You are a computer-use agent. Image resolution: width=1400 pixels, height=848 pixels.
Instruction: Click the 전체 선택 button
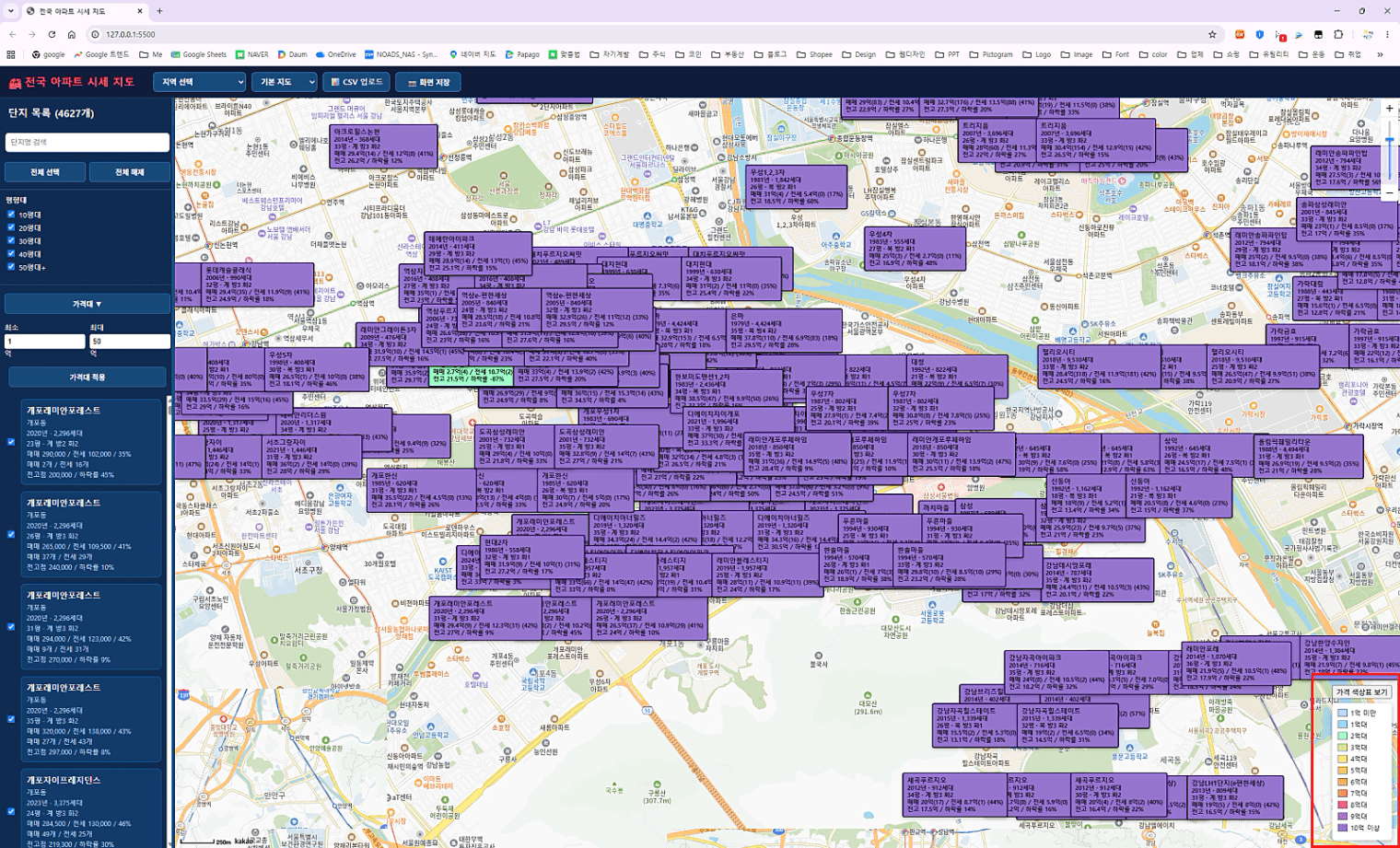click(x=45, y=172)
